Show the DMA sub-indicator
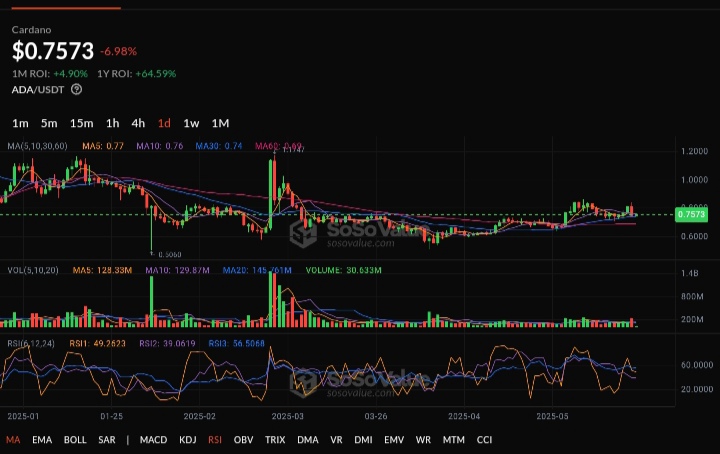 click(308, 440)
